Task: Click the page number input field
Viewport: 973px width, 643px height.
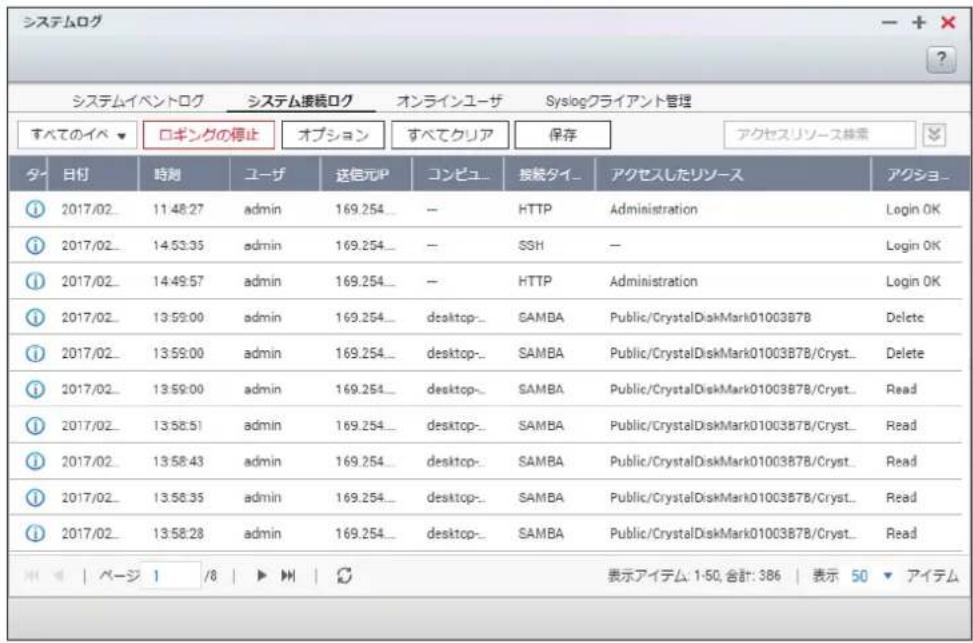Action: coord(171,576)
